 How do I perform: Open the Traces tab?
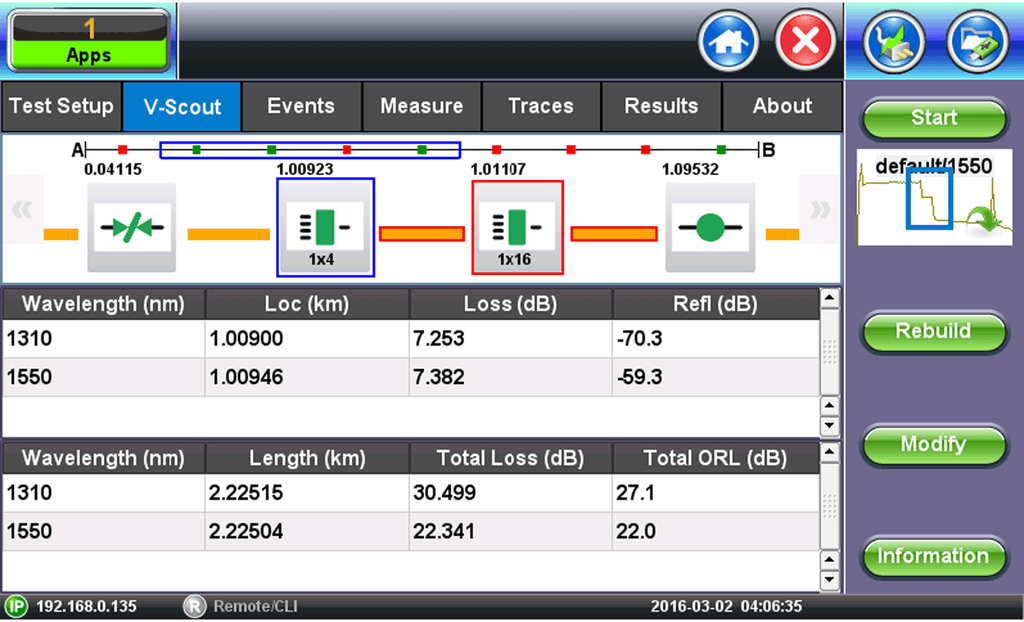(541, 107)
